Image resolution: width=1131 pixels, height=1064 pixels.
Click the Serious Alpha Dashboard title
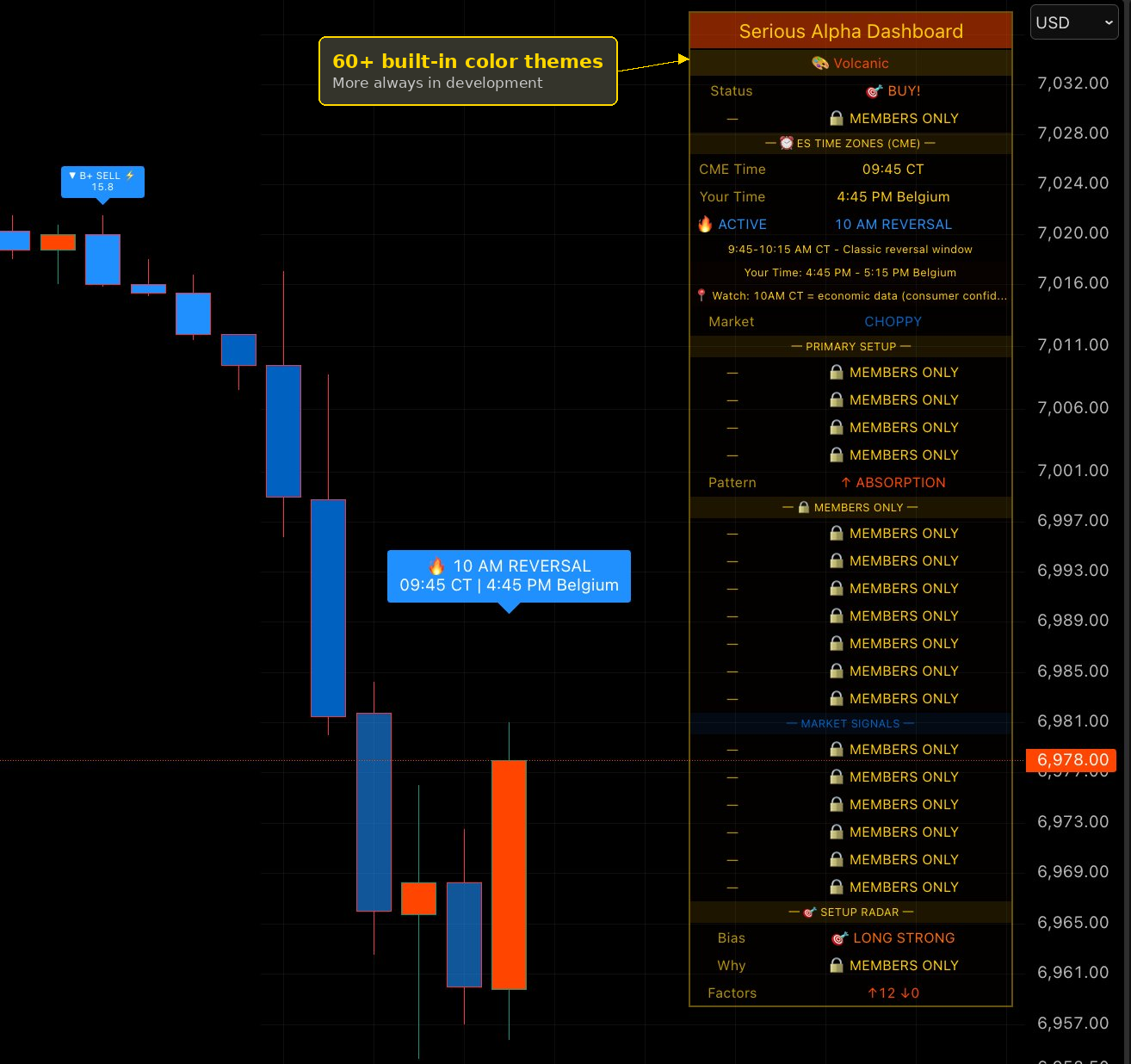coord(850,31)
